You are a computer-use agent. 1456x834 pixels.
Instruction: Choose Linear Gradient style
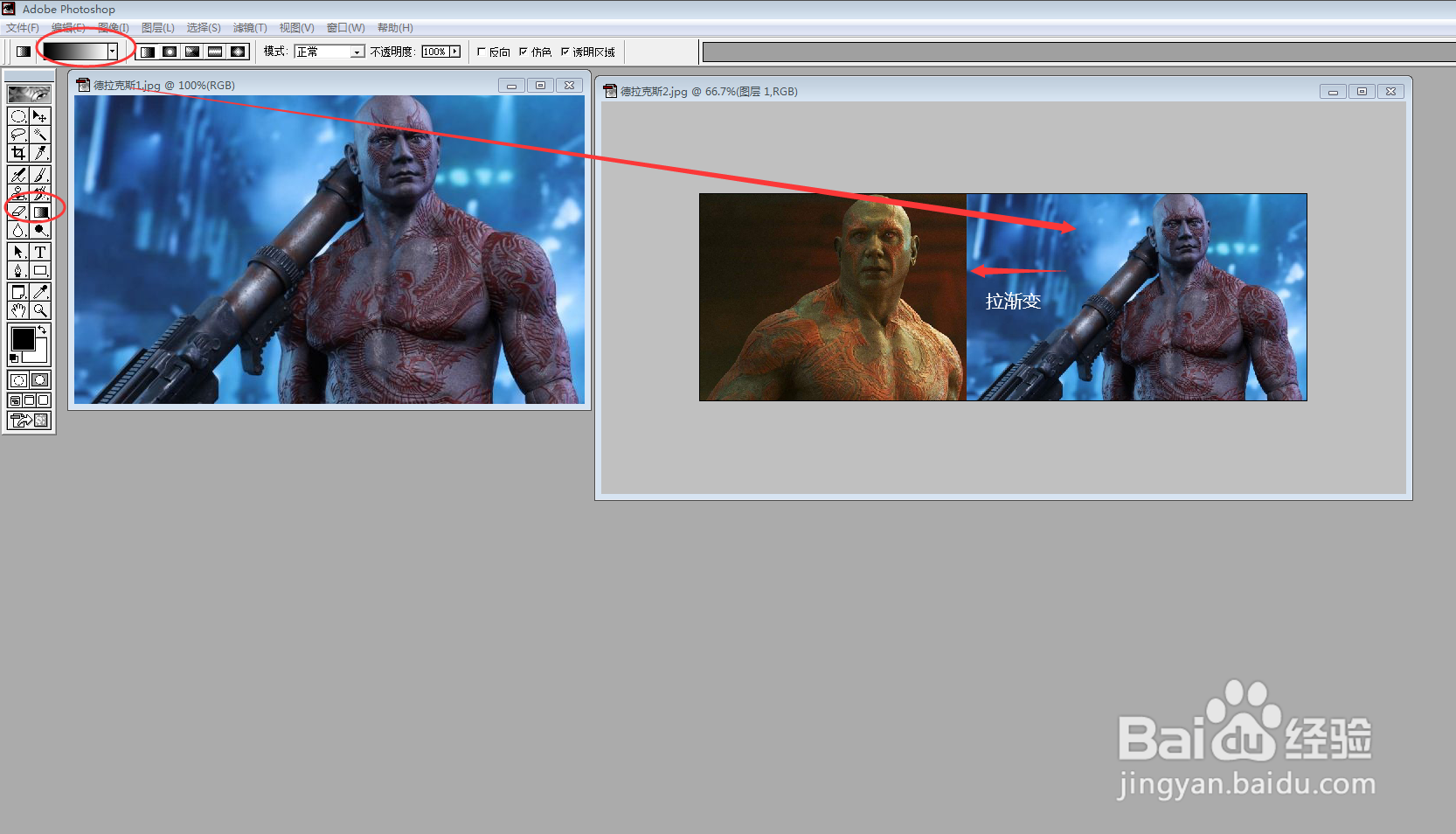pos(148,52)
